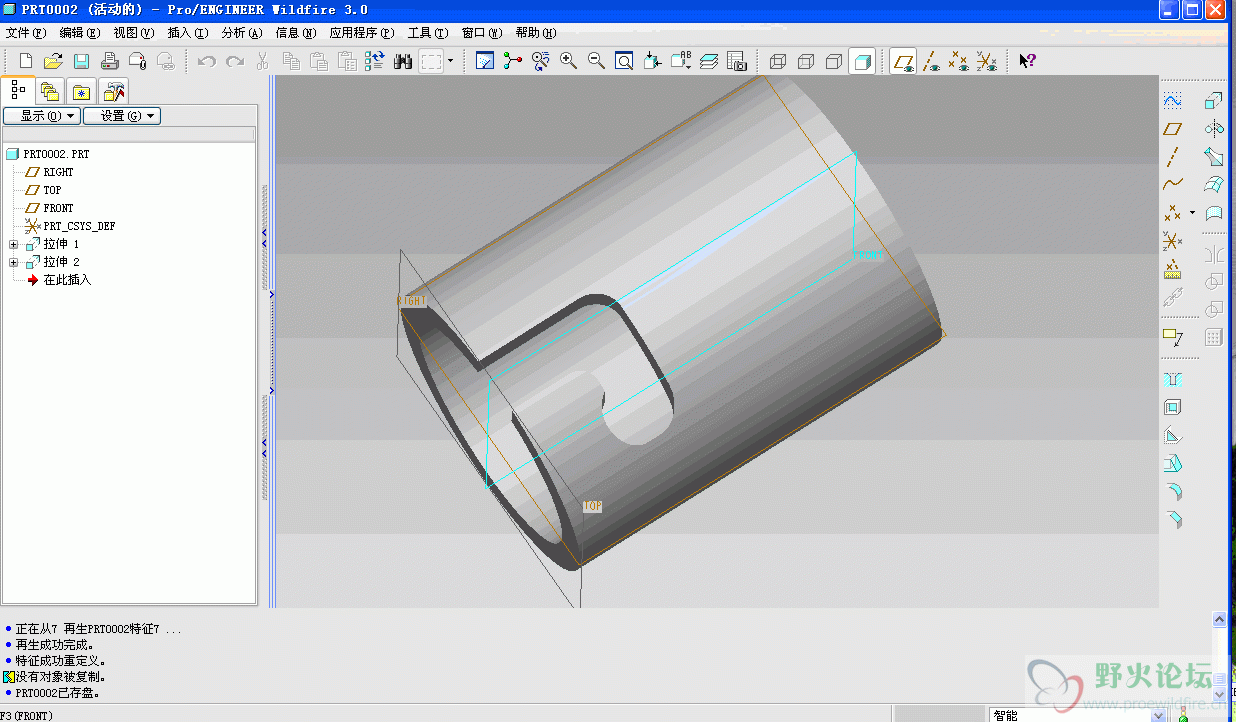Viewport: 1236px width, 722px height.
Task: Open the 设置 dropdown in model tree
Action: [122, 116]
